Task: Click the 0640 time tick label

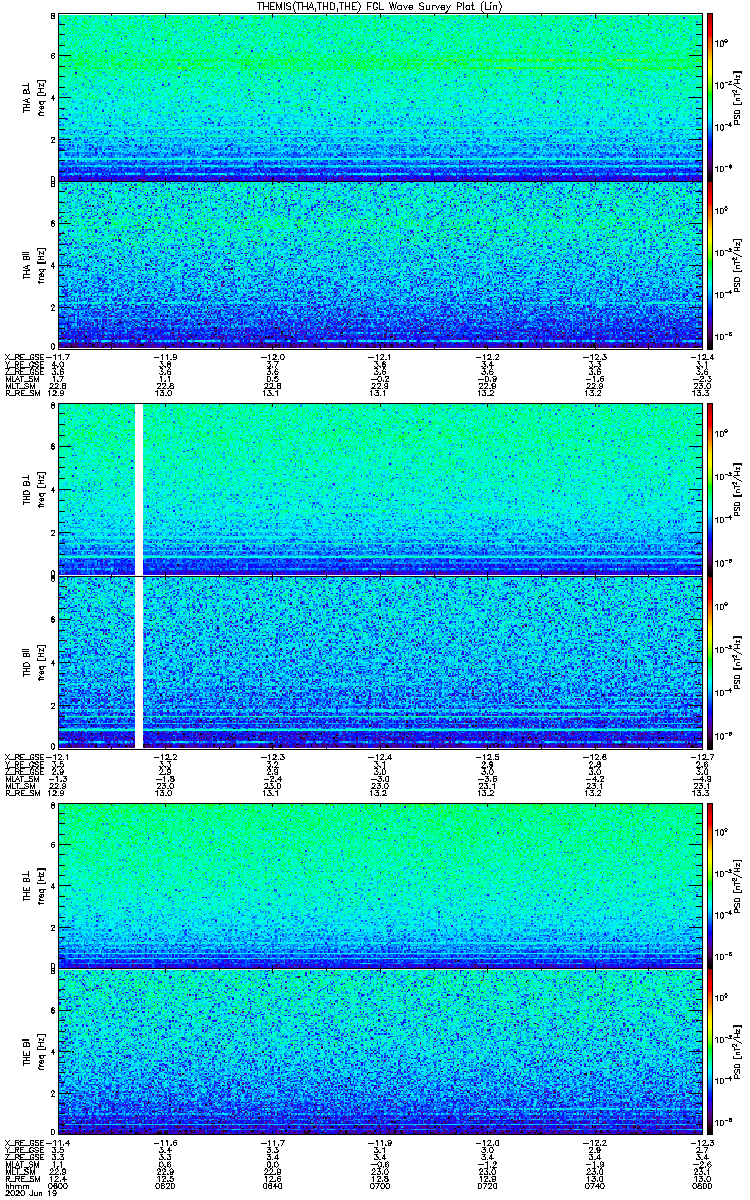Action: tap(272, 1184)
